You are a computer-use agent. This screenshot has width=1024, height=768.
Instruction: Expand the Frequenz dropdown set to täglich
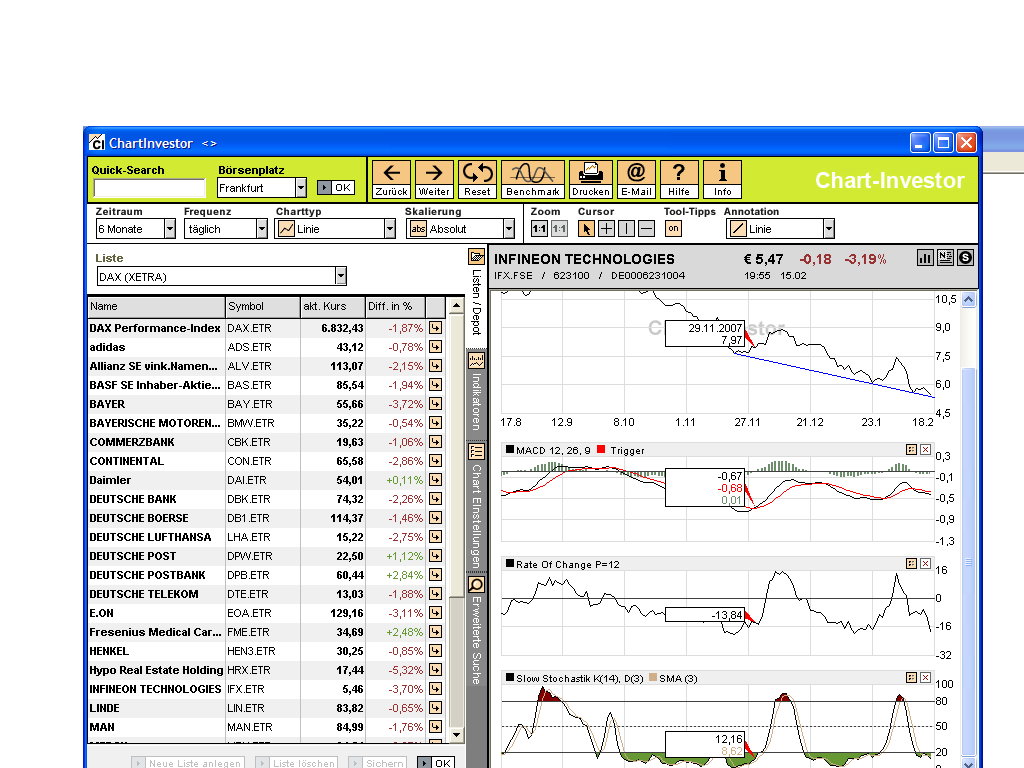pyautogui.click(x=261, y=229)
